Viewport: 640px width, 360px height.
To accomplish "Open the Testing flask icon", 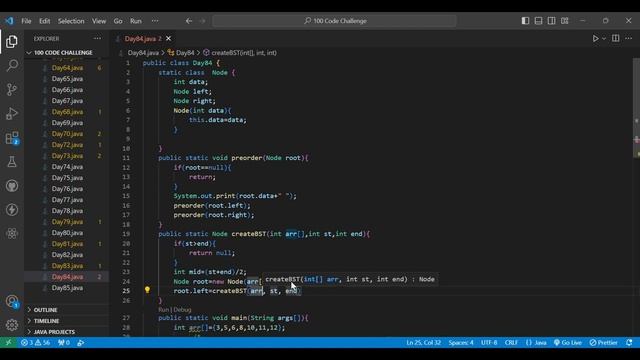I will click(12, 162).
